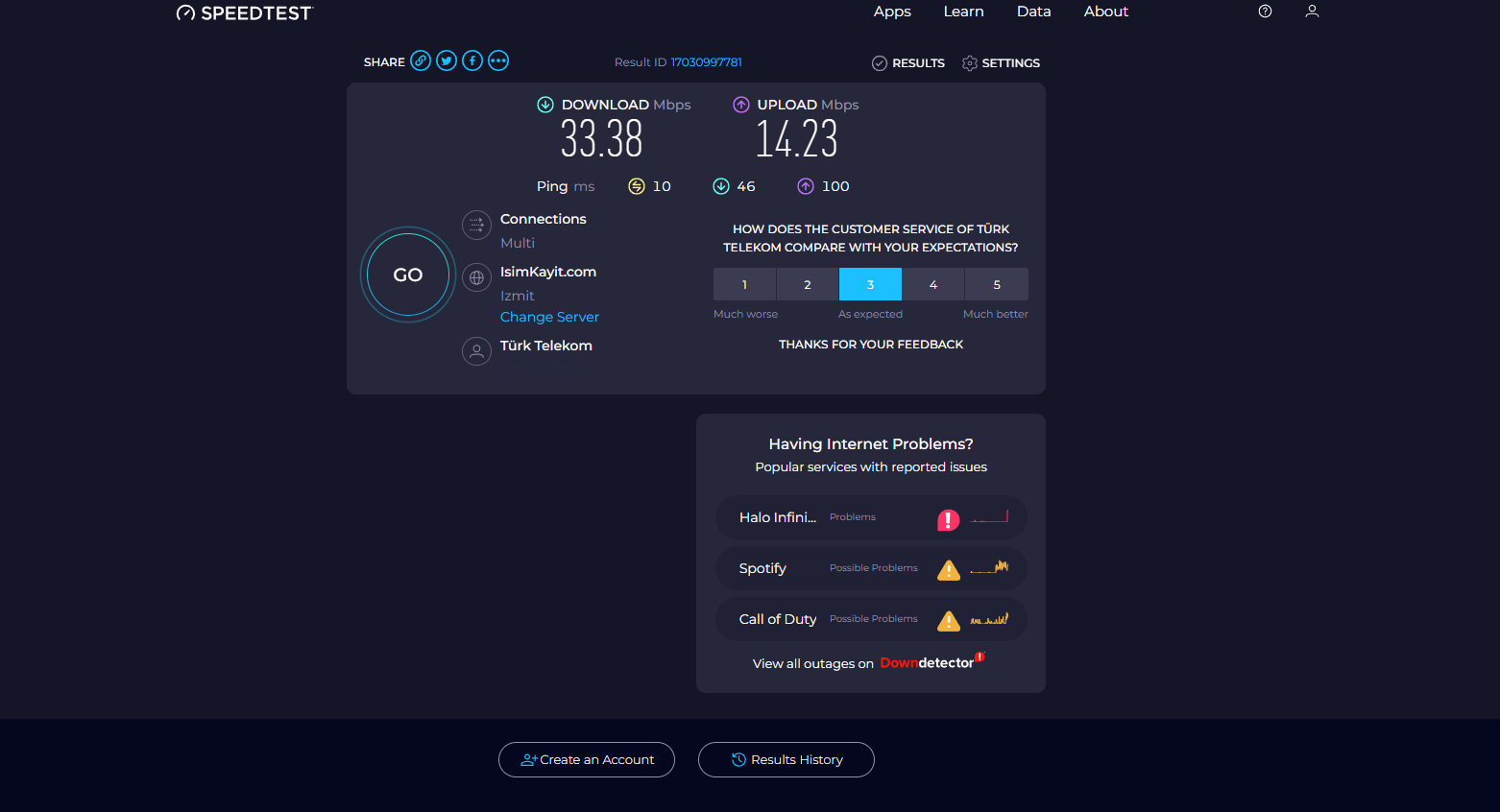Click the Türk Telekom provider name

coord(546,346)
